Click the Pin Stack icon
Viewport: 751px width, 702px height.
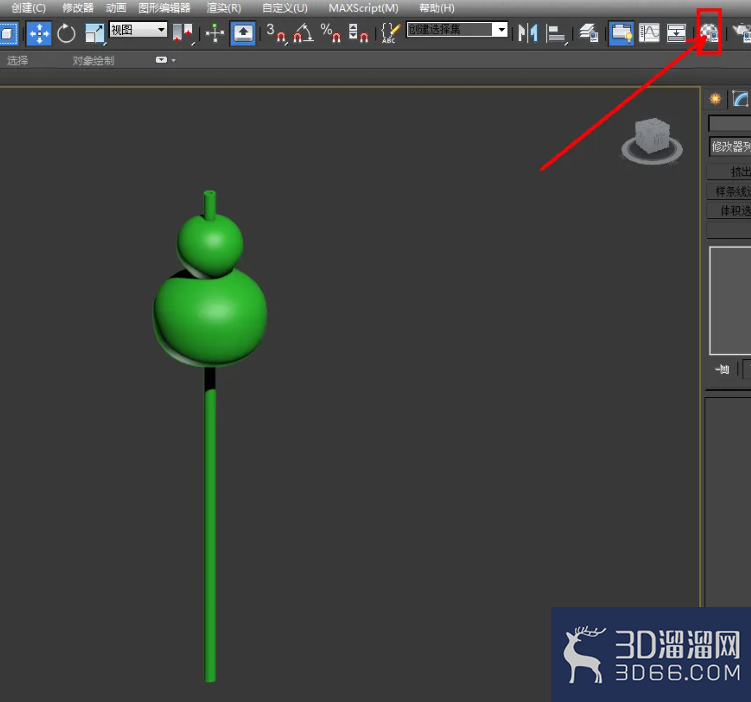tap(722, 369)
